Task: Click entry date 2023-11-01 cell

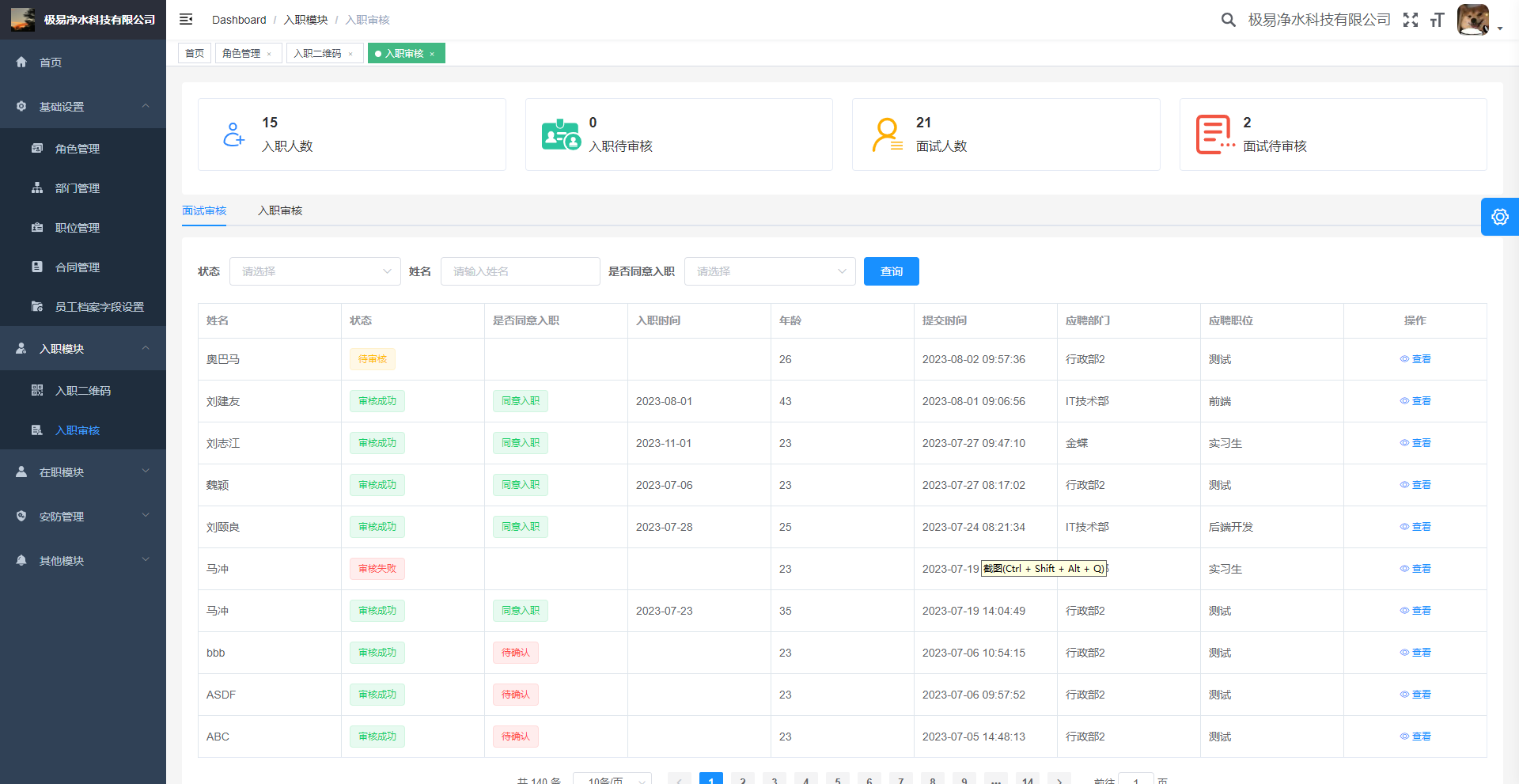Action: (x=664, y=443)
